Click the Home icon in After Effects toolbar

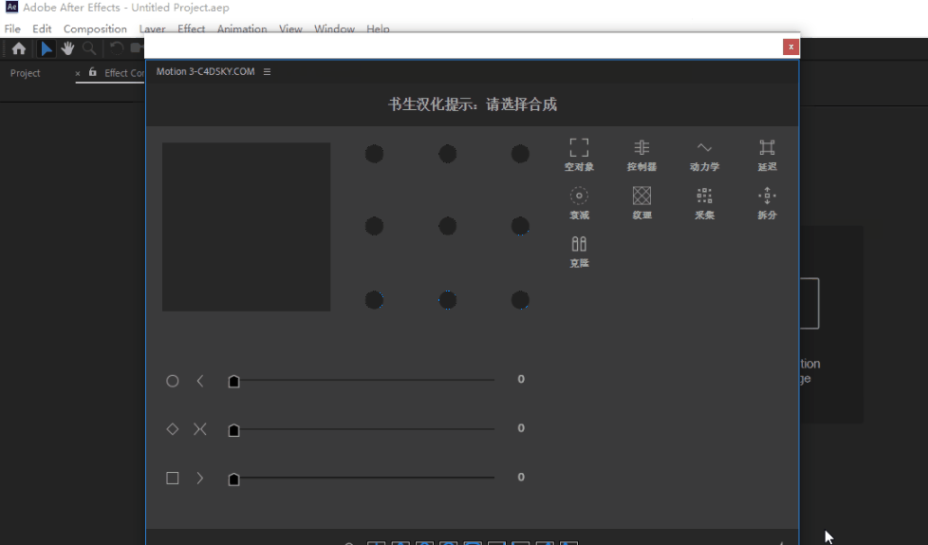tap(19, 49)
